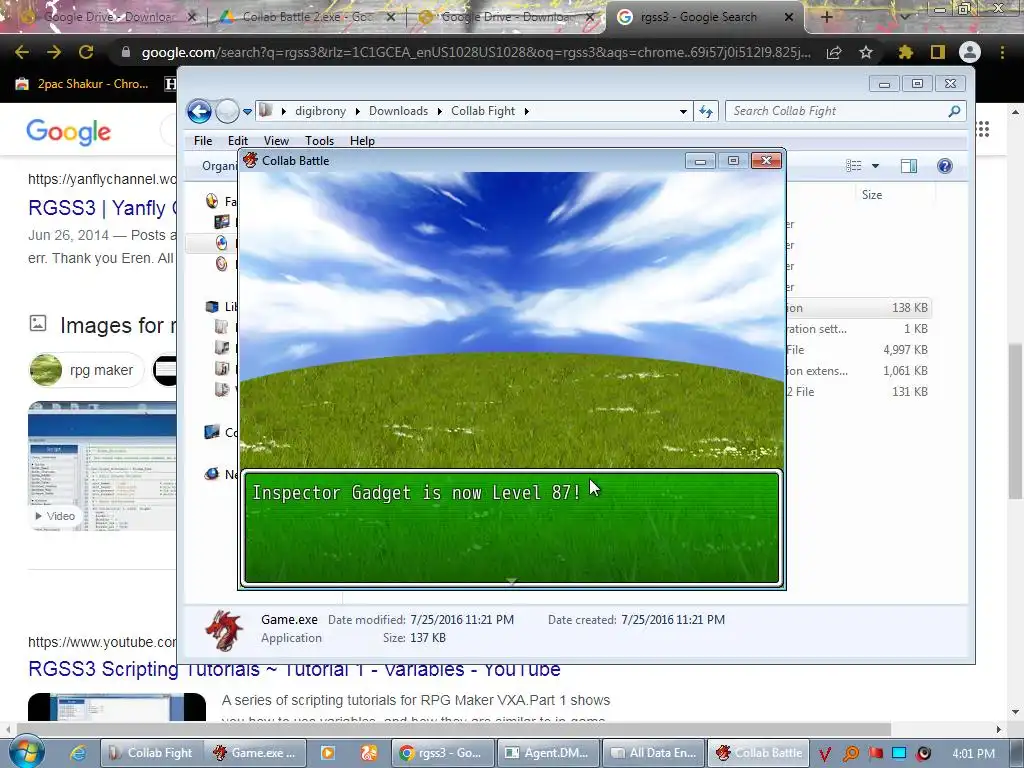Open the Edit menu in Explorer

(238, 140)
